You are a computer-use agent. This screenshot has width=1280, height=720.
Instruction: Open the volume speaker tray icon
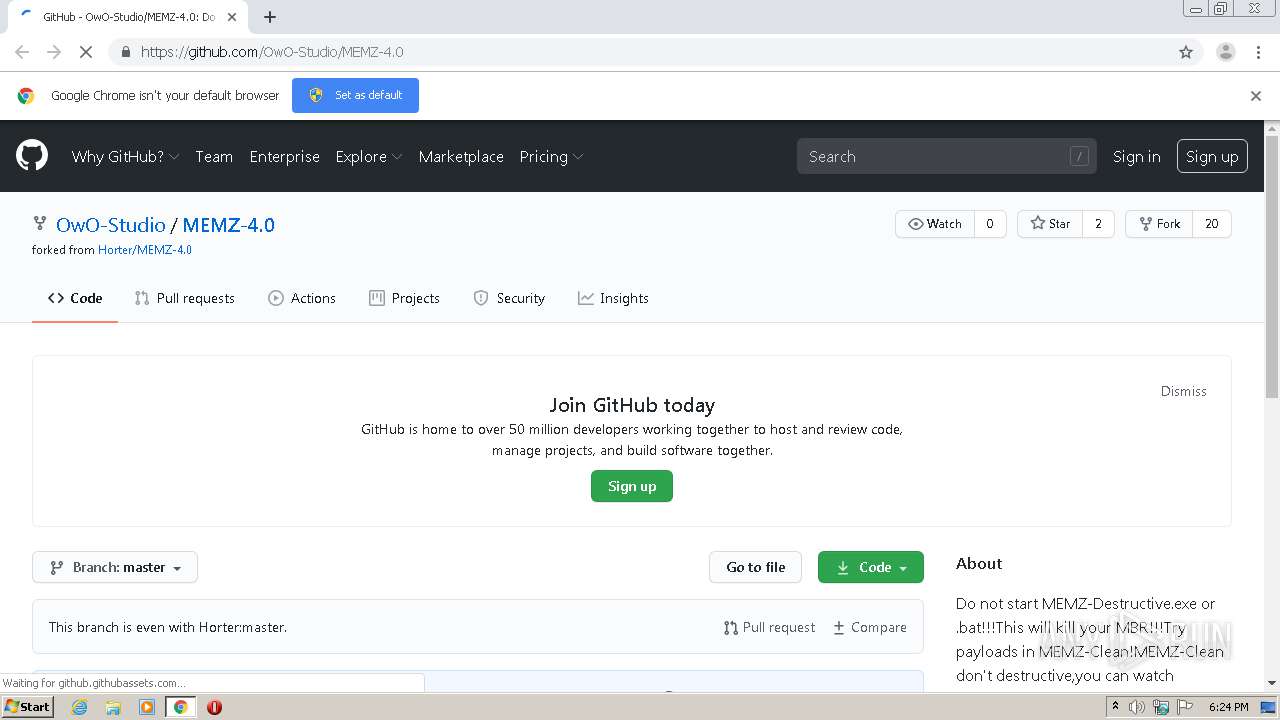tap(1137, 707)
